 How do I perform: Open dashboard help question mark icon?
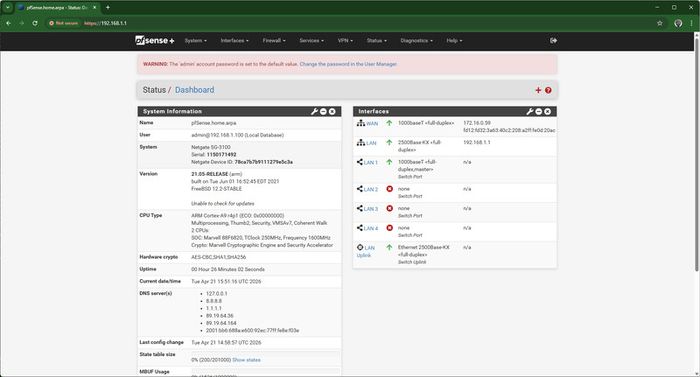pyautogui.click(x=548, y=90)
